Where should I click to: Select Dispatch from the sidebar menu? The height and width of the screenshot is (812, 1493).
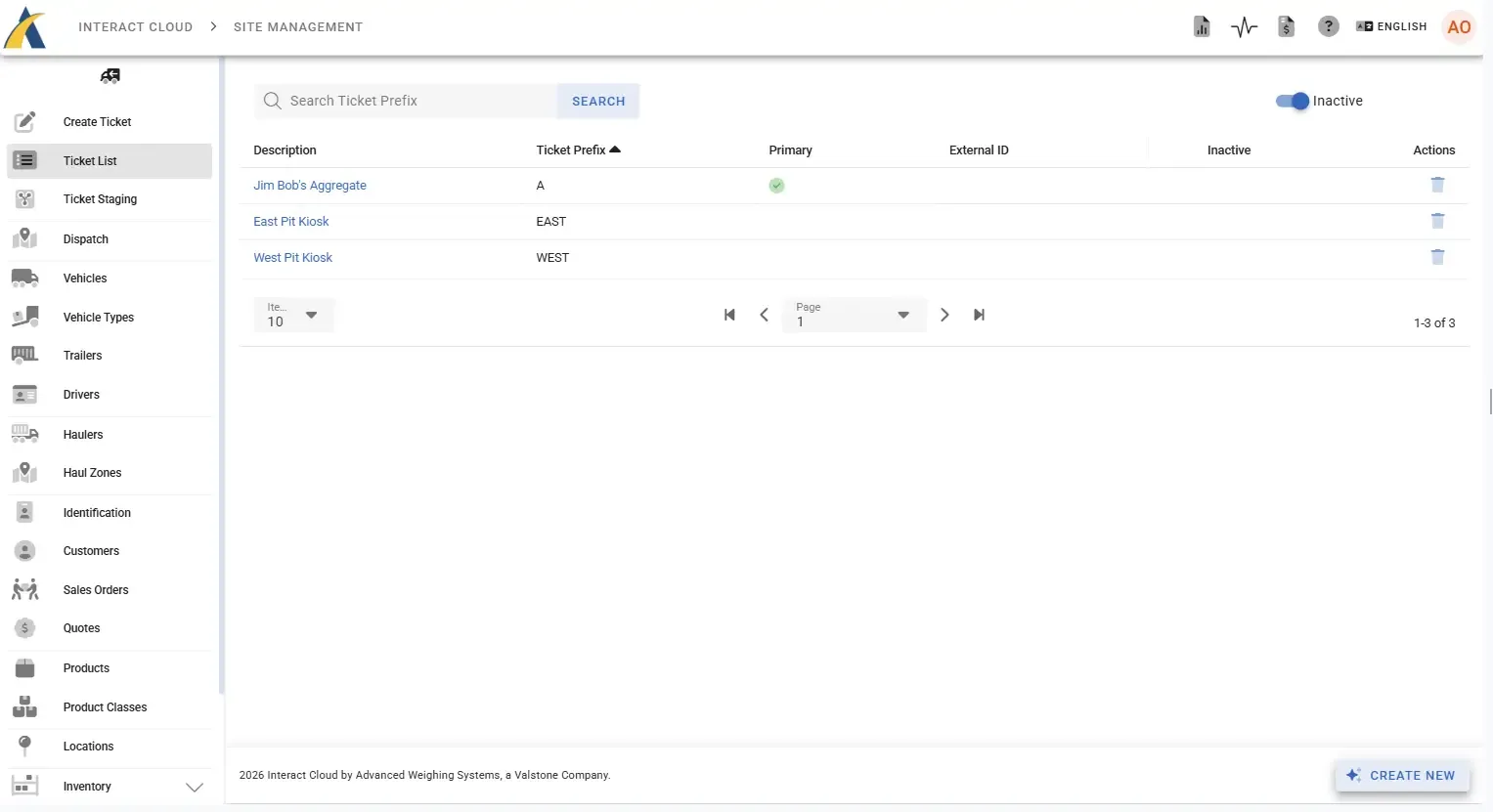tap(86, 239)
